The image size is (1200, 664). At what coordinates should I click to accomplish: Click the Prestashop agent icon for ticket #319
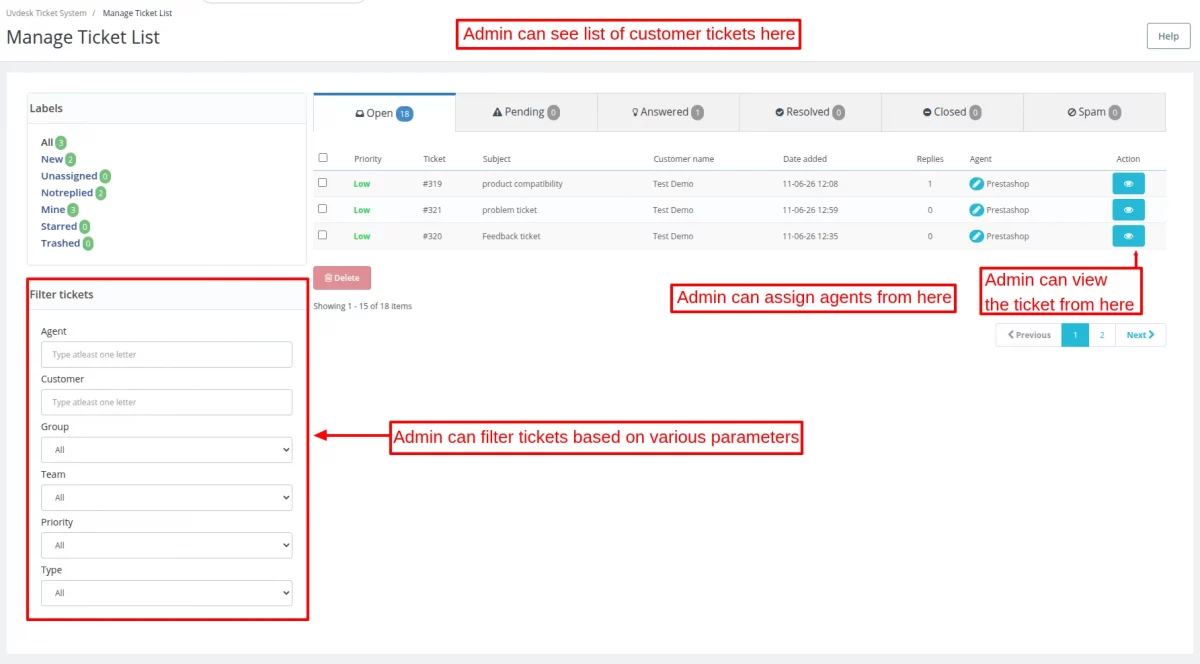pos(977,184)
